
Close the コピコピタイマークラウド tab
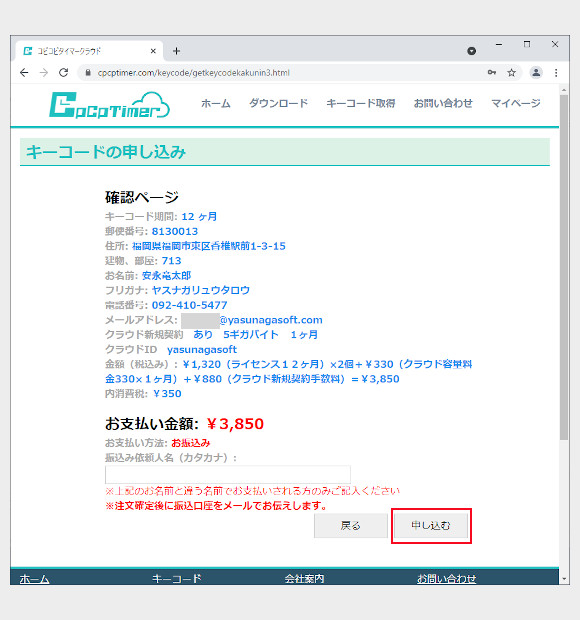point(153,51)
